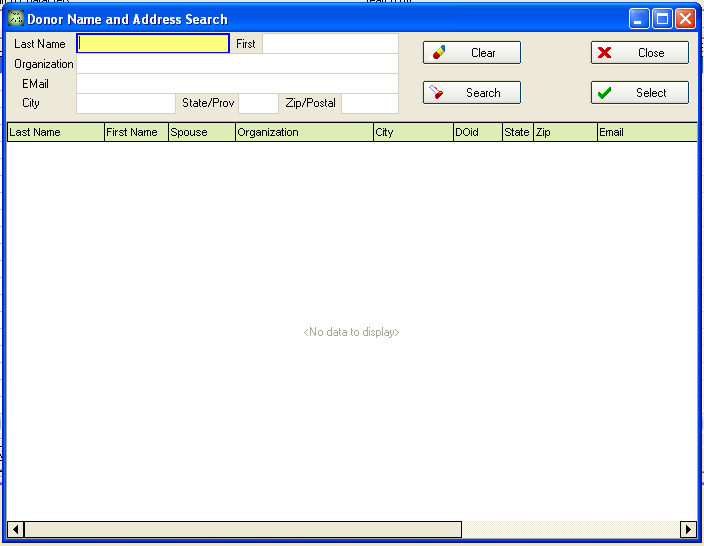704x546 pixels.
Task: Focus the State/Prov field
Action: coord(258,104)
